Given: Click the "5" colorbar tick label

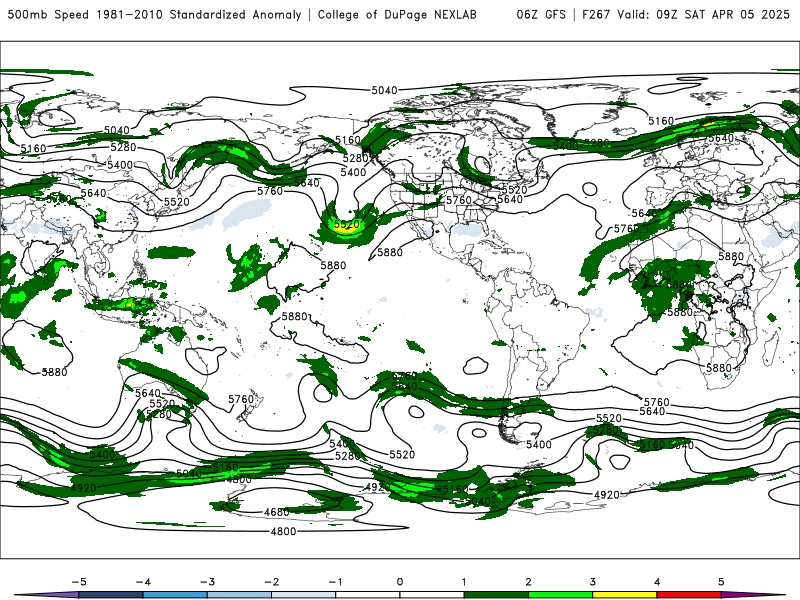Looking at the screenshot, I should [x=721, y=582].
